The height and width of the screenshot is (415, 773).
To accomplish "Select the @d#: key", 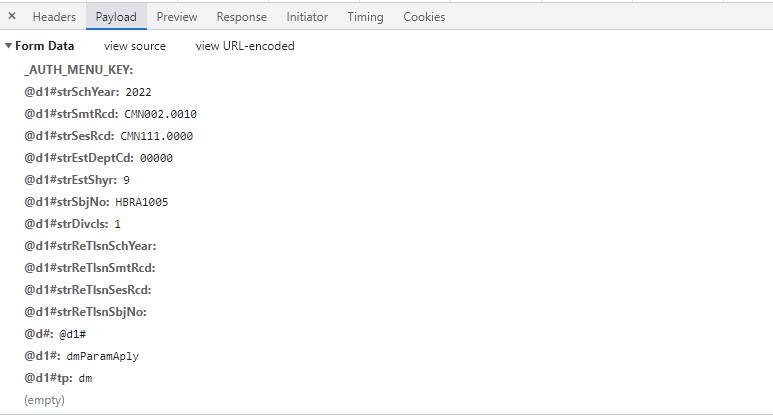I will [x=38, y=334].
